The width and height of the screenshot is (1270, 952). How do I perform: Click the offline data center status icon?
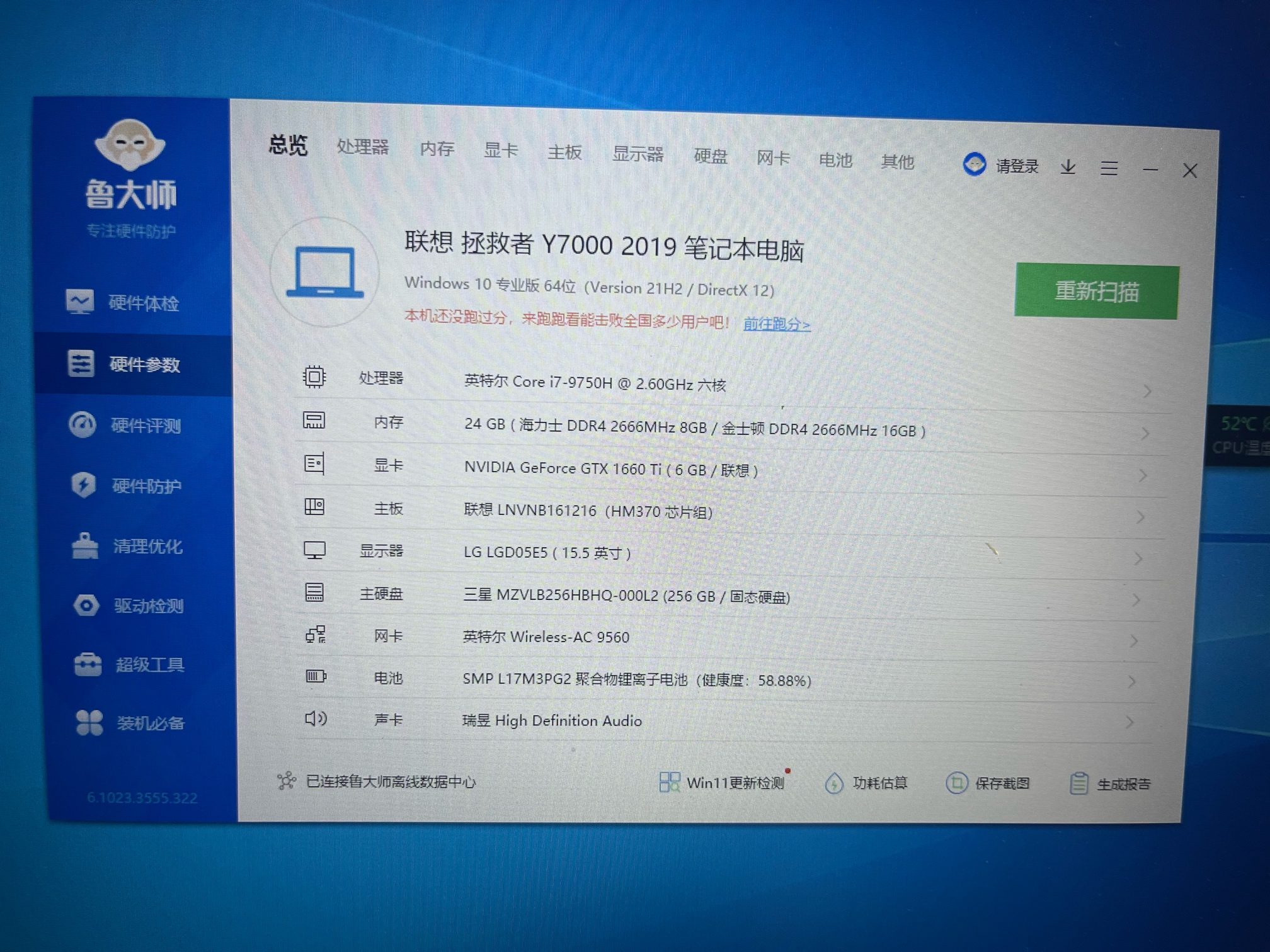tap(287, 781)
